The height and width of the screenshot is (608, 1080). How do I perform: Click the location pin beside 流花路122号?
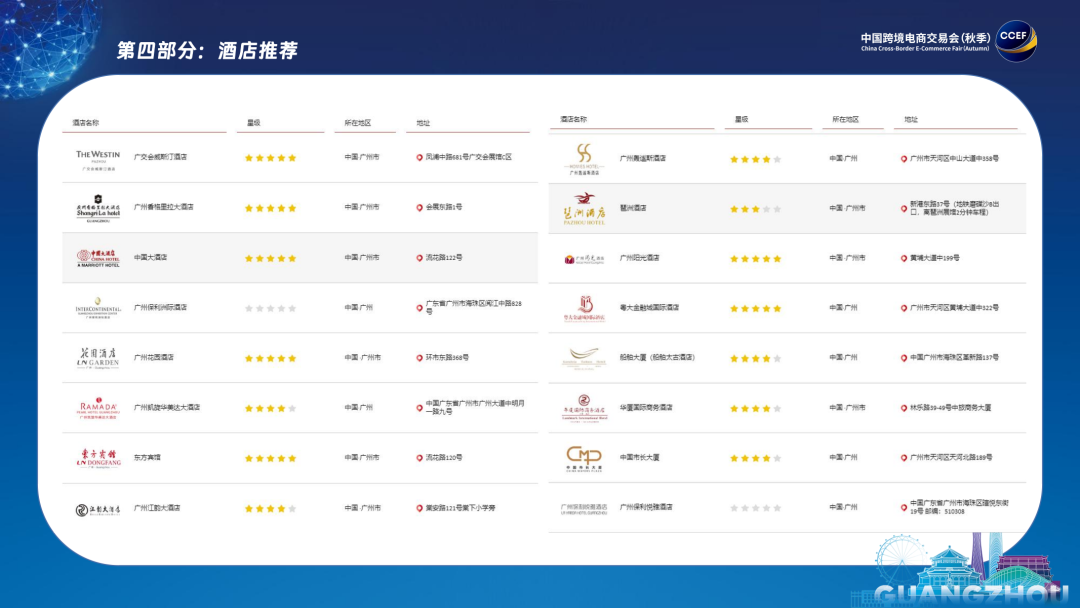pos(419,258)
